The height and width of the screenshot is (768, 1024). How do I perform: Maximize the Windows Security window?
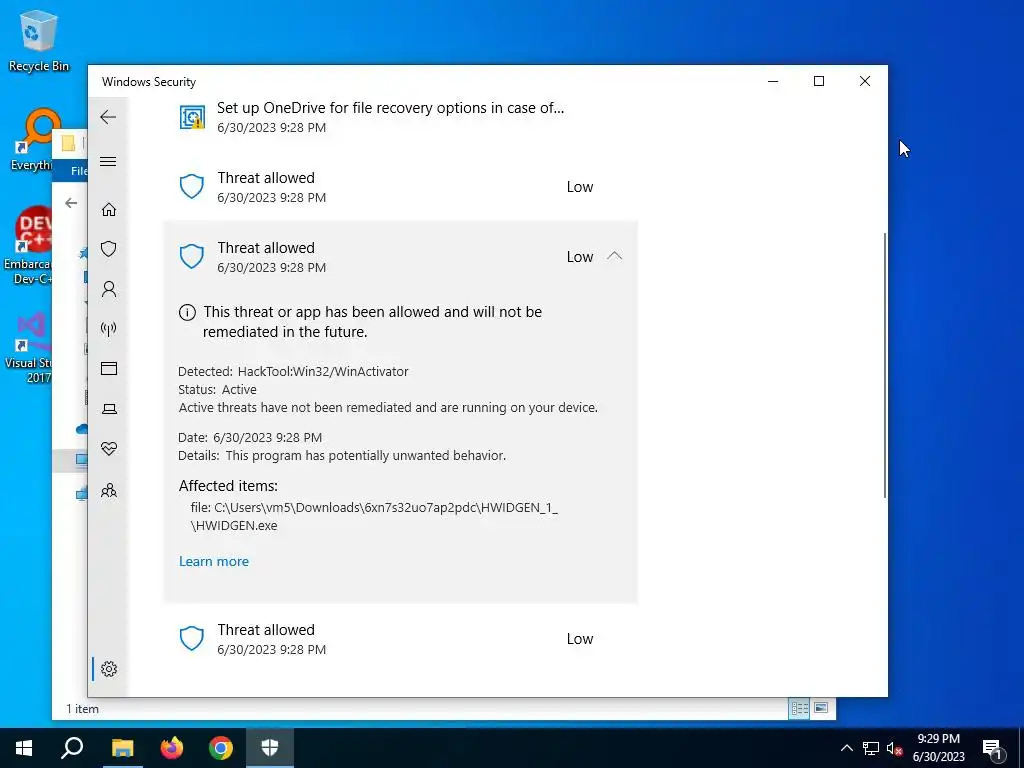819,81
